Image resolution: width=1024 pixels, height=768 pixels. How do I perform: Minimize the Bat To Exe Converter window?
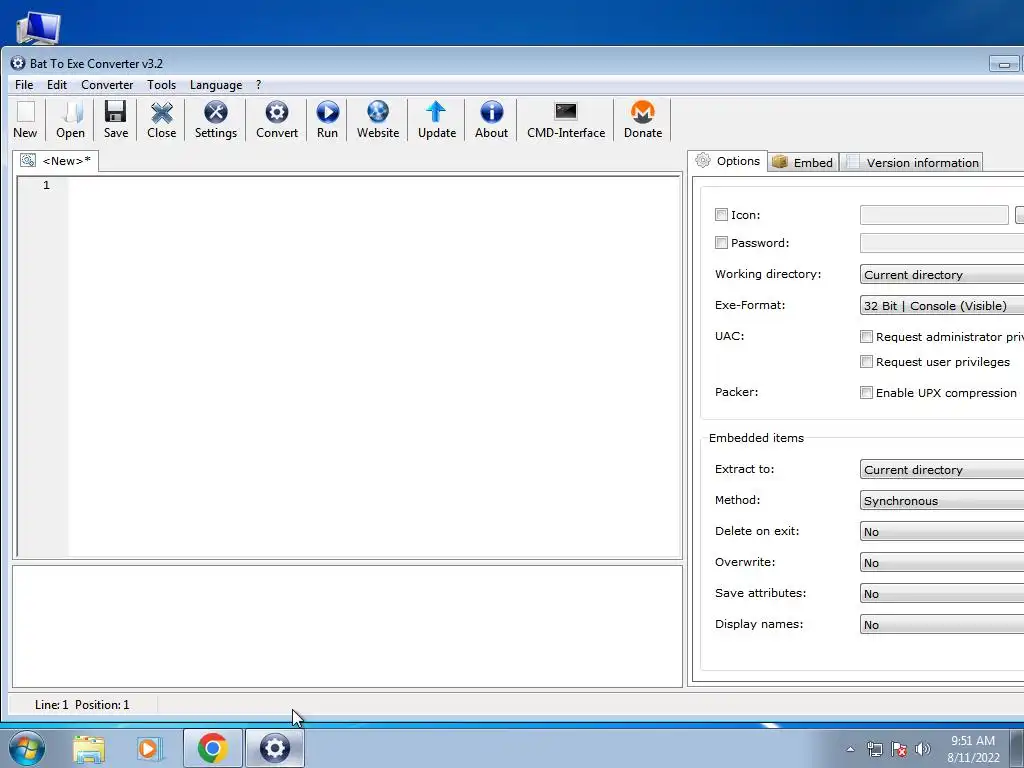1004,64
